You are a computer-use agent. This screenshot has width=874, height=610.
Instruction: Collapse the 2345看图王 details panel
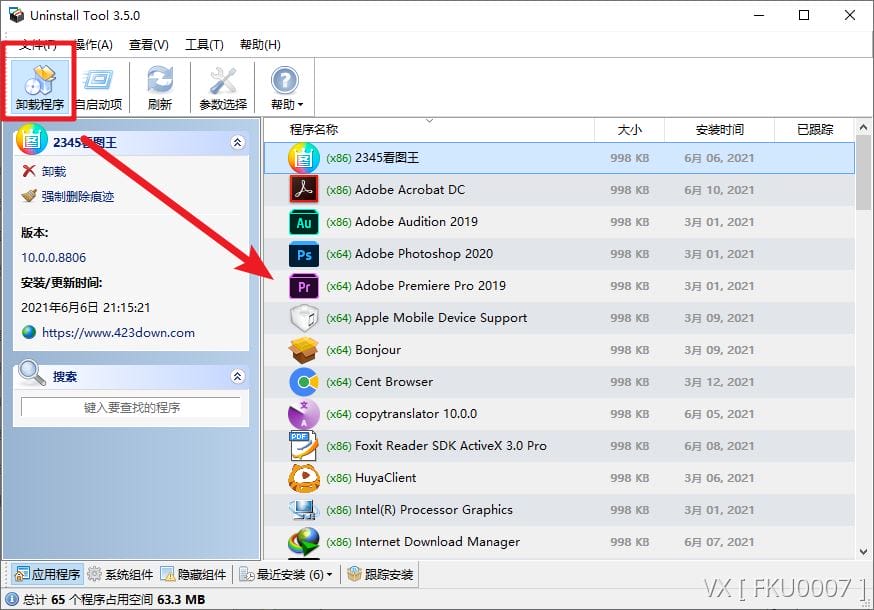pos(237,142)
